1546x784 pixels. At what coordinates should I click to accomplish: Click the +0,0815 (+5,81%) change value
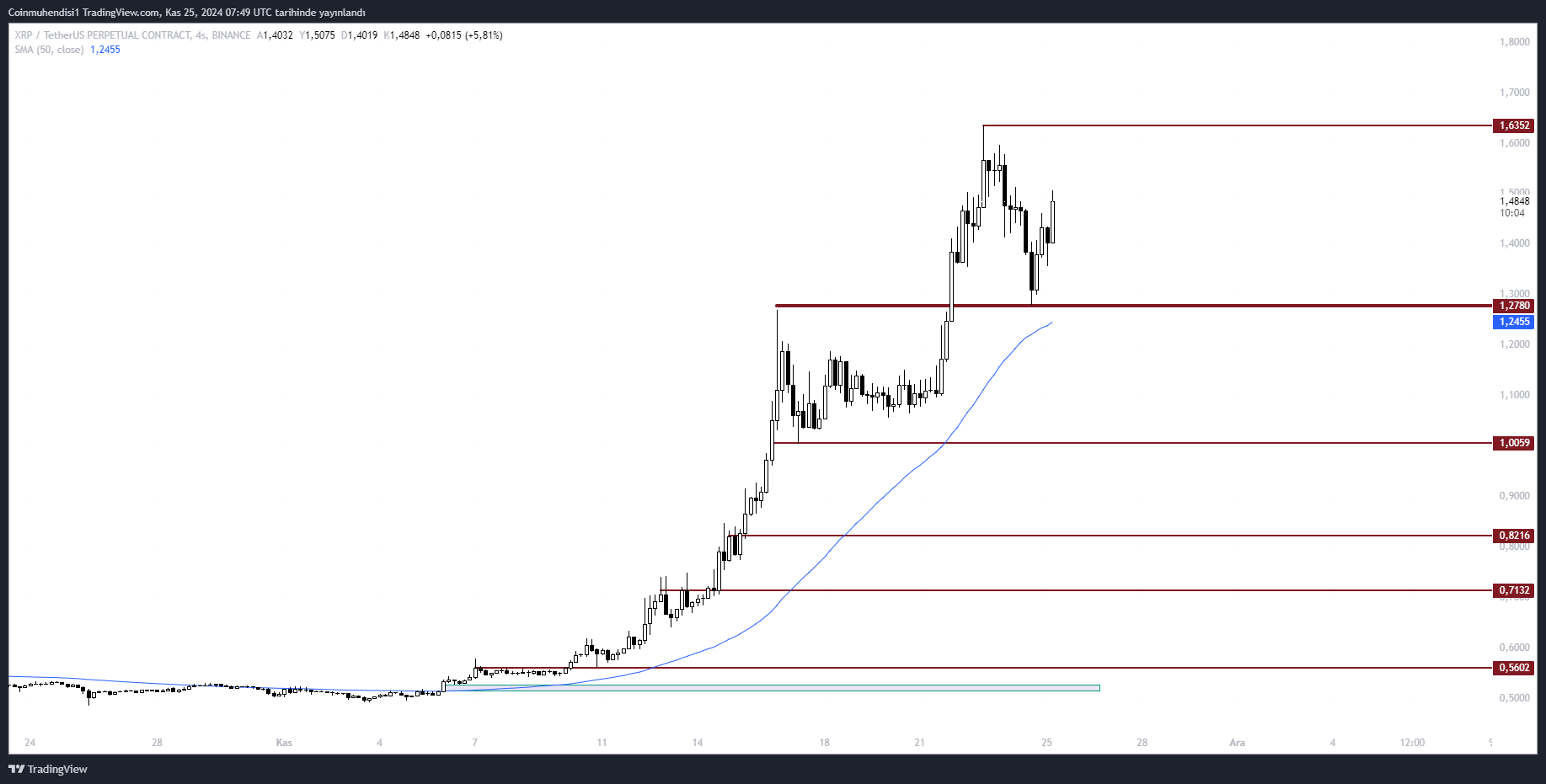(x=464, y=35)
